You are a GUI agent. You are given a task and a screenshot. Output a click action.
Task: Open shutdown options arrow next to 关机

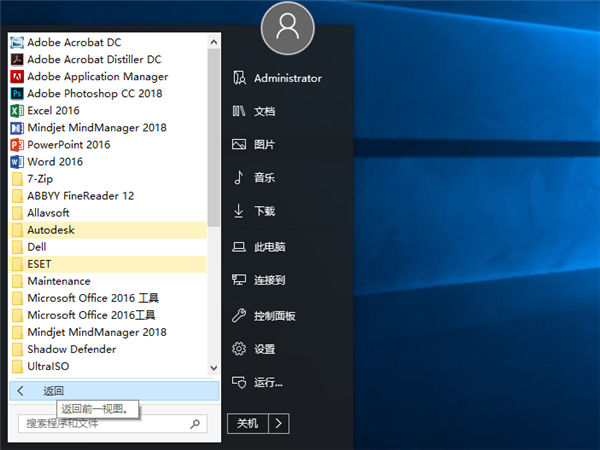[x=279, y=423]
